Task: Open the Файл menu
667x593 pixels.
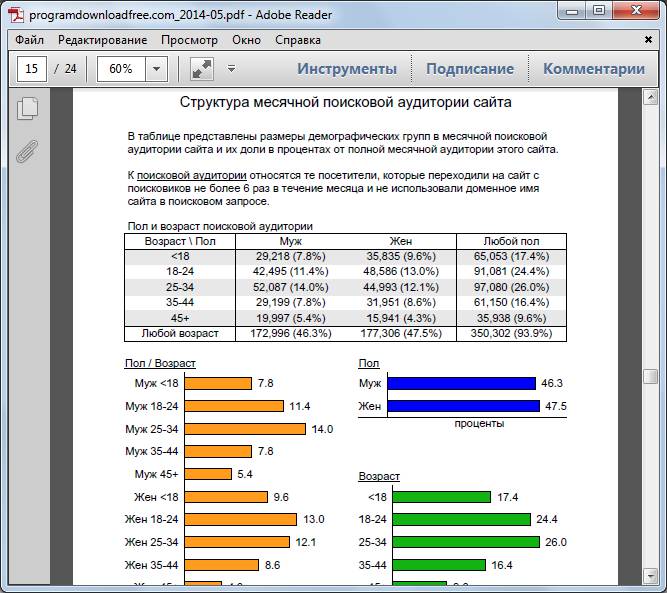Action: pos(29,40)
